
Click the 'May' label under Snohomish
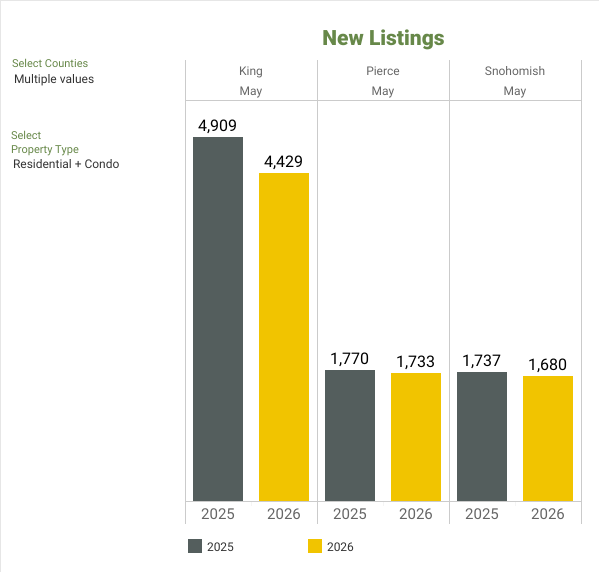[x=515, y=91]
